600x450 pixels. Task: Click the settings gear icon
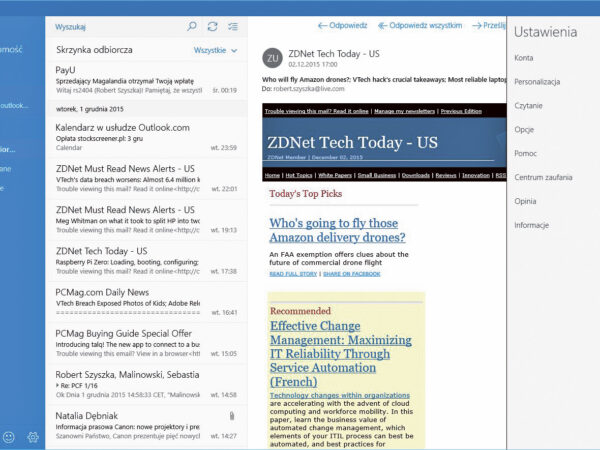click(33, 437)
